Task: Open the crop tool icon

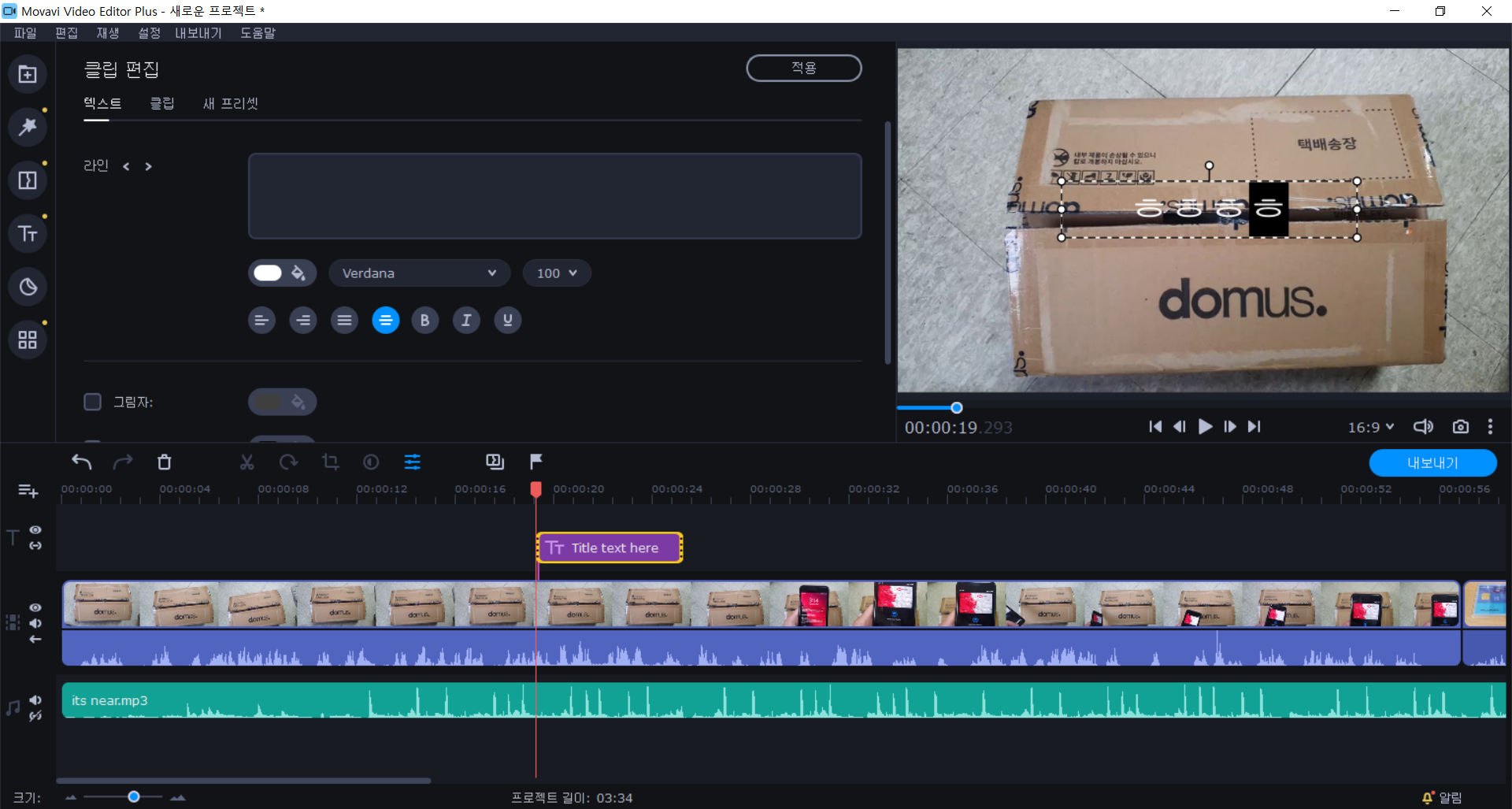Action: [x=330, y=462]
